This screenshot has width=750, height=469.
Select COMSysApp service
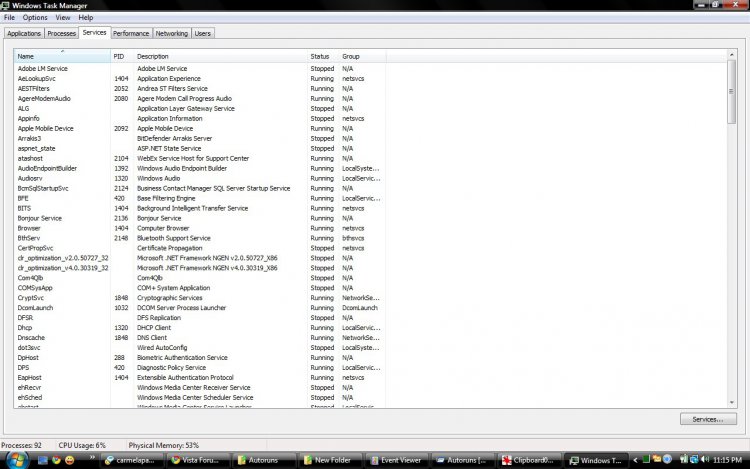coord(35,288)
